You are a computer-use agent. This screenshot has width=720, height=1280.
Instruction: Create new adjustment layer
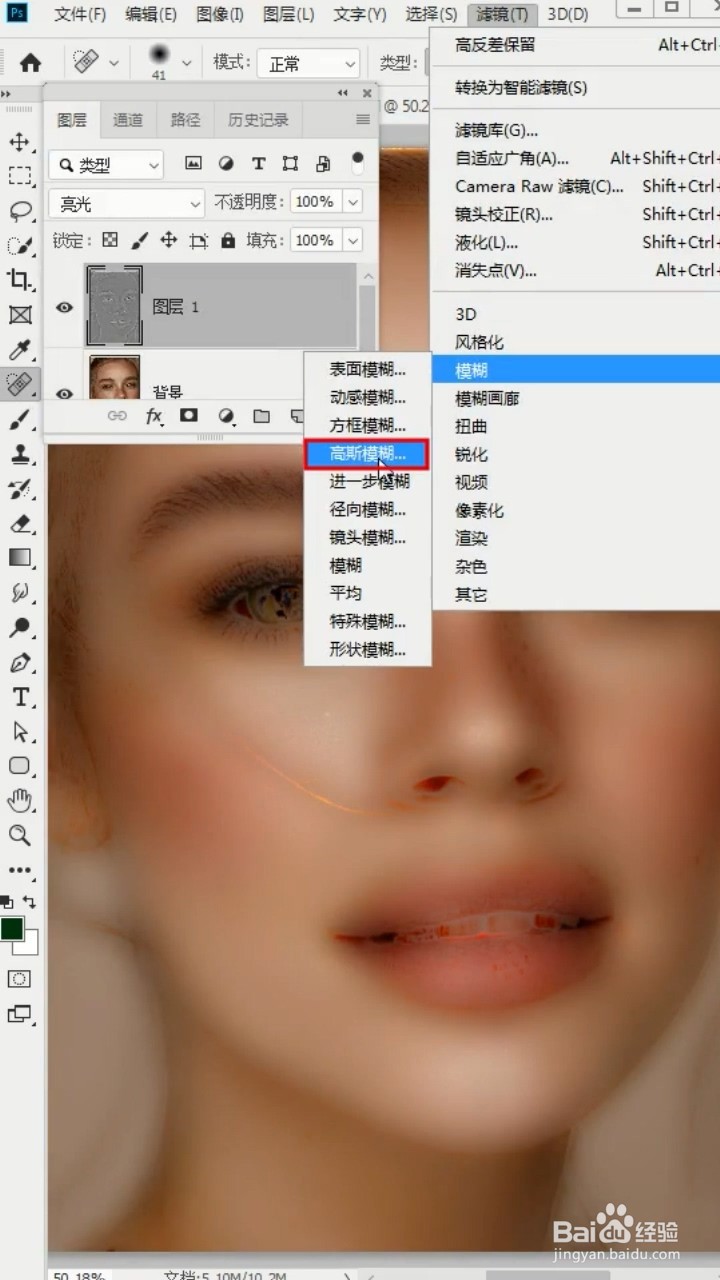(226, 416)
